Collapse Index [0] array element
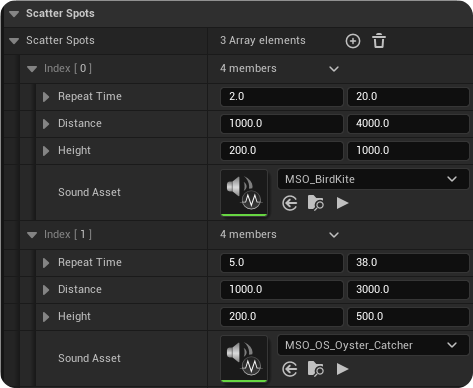Viewport: 473px width, 388px height. tap(32, 69)
